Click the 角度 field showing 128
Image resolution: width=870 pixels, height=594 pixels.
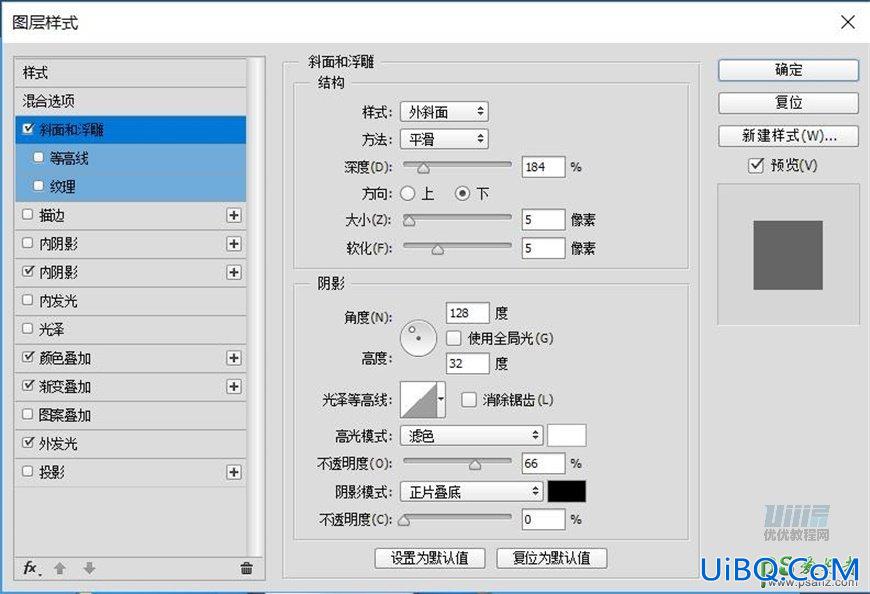(x=468, y=313)
